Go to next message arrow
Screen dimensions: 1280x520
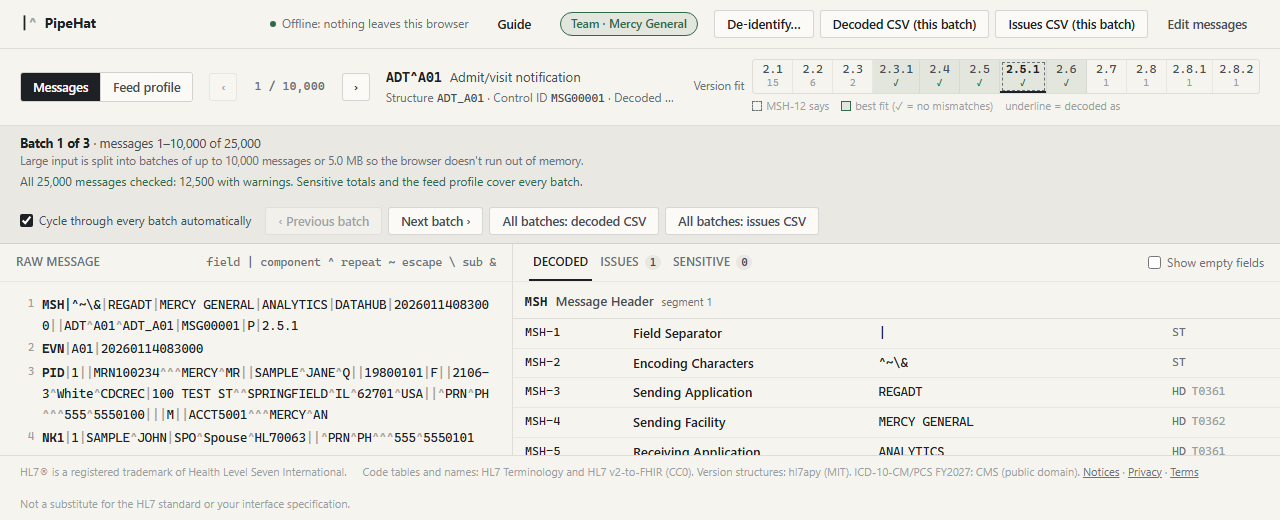click(x=356, y=87)
